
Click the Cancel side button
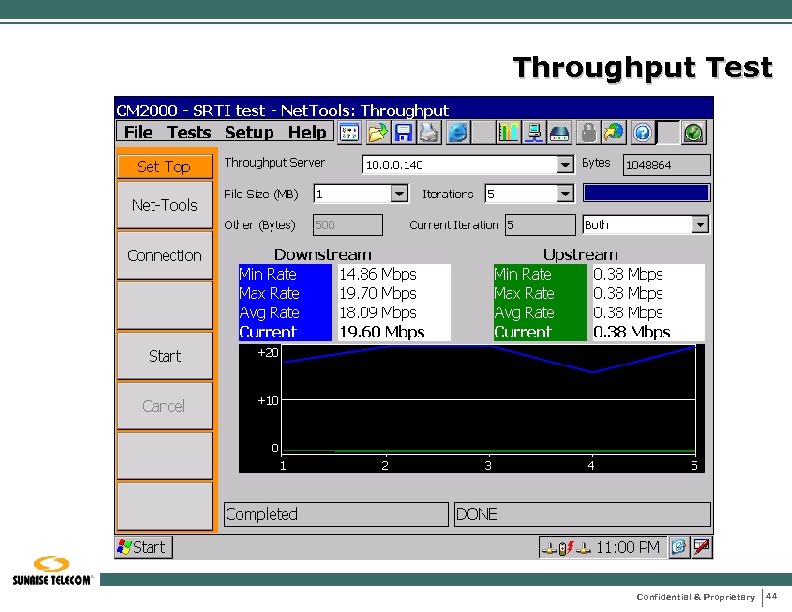point(165,406)
